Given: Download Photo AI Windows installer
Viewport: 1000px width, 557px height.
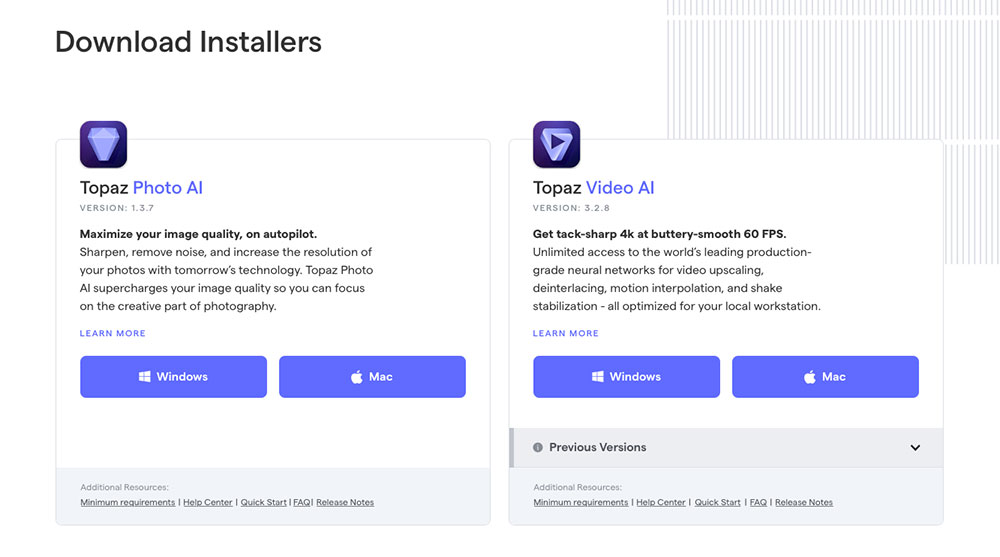Looking at the screenshot, I should coord(173,376).
